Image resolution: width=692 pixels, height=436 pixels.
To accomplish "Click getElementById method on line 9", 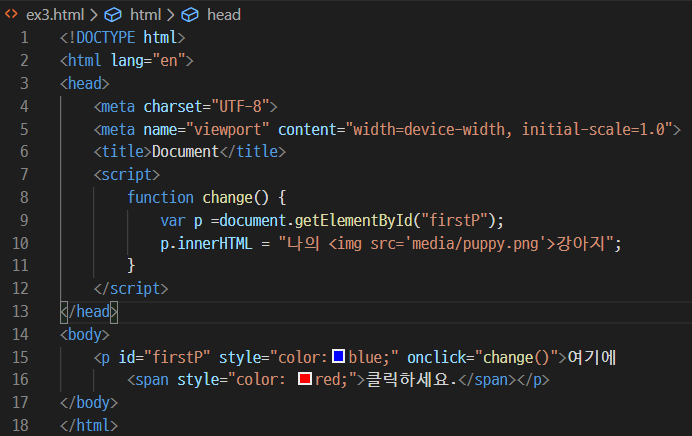I will point(353,220).
